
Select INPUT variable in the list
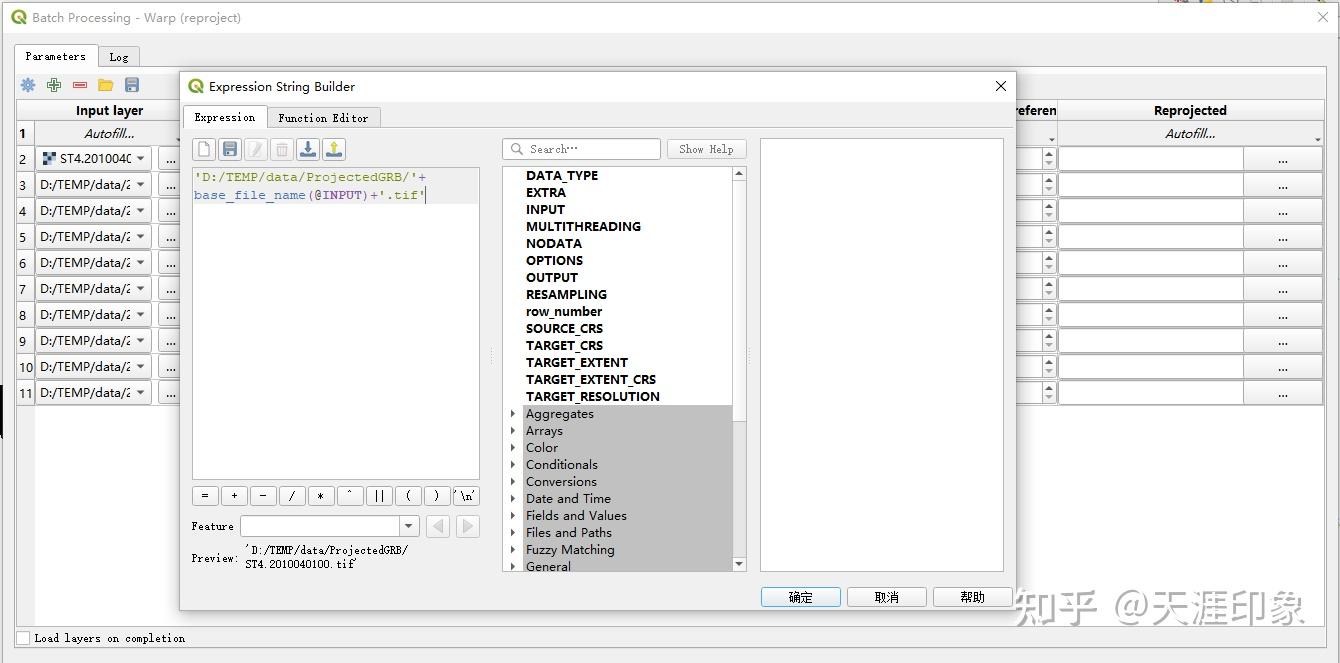pos(546,209)
